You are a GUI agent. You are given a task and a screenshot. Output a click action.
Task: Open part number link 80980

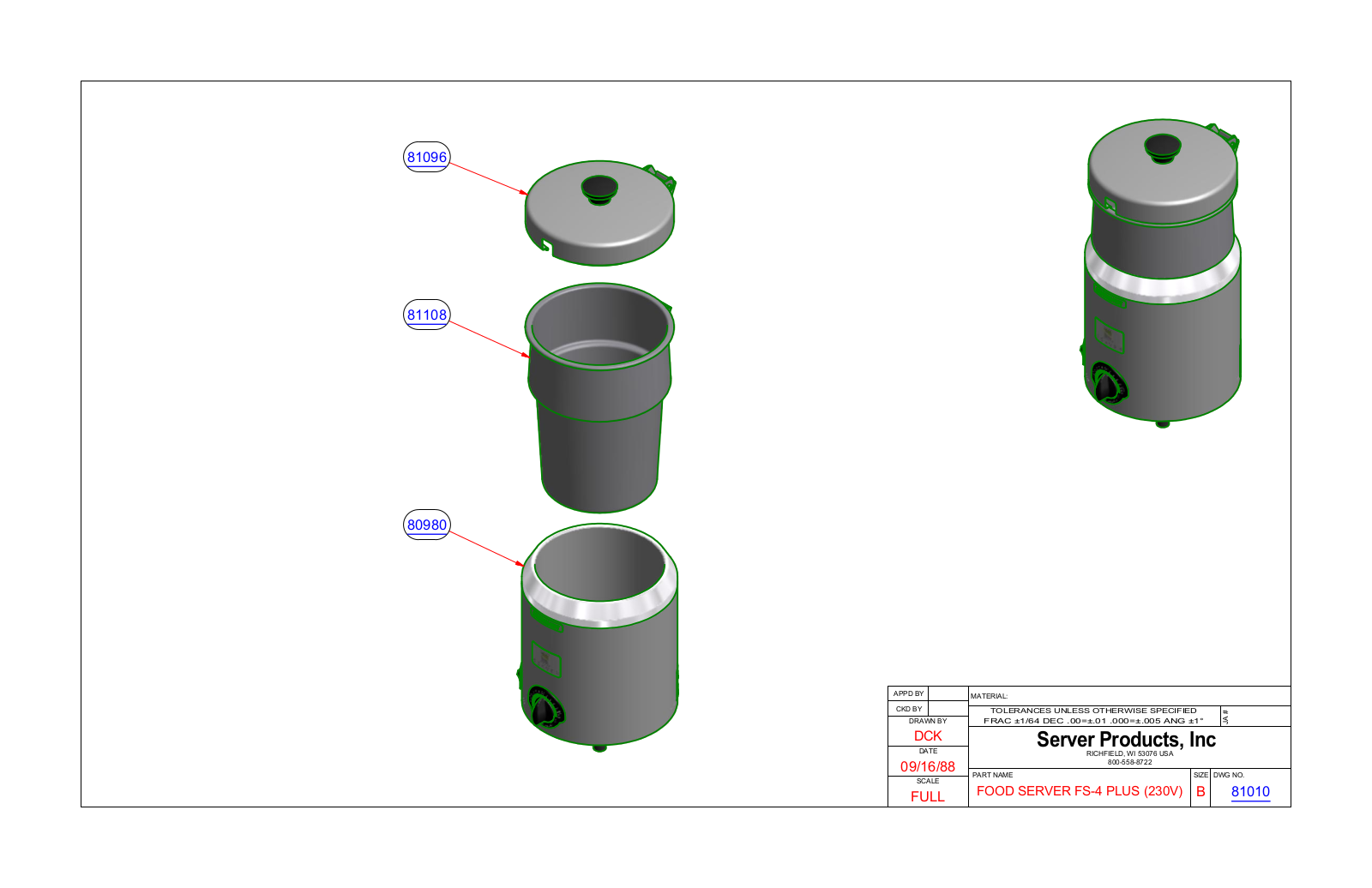427,525
